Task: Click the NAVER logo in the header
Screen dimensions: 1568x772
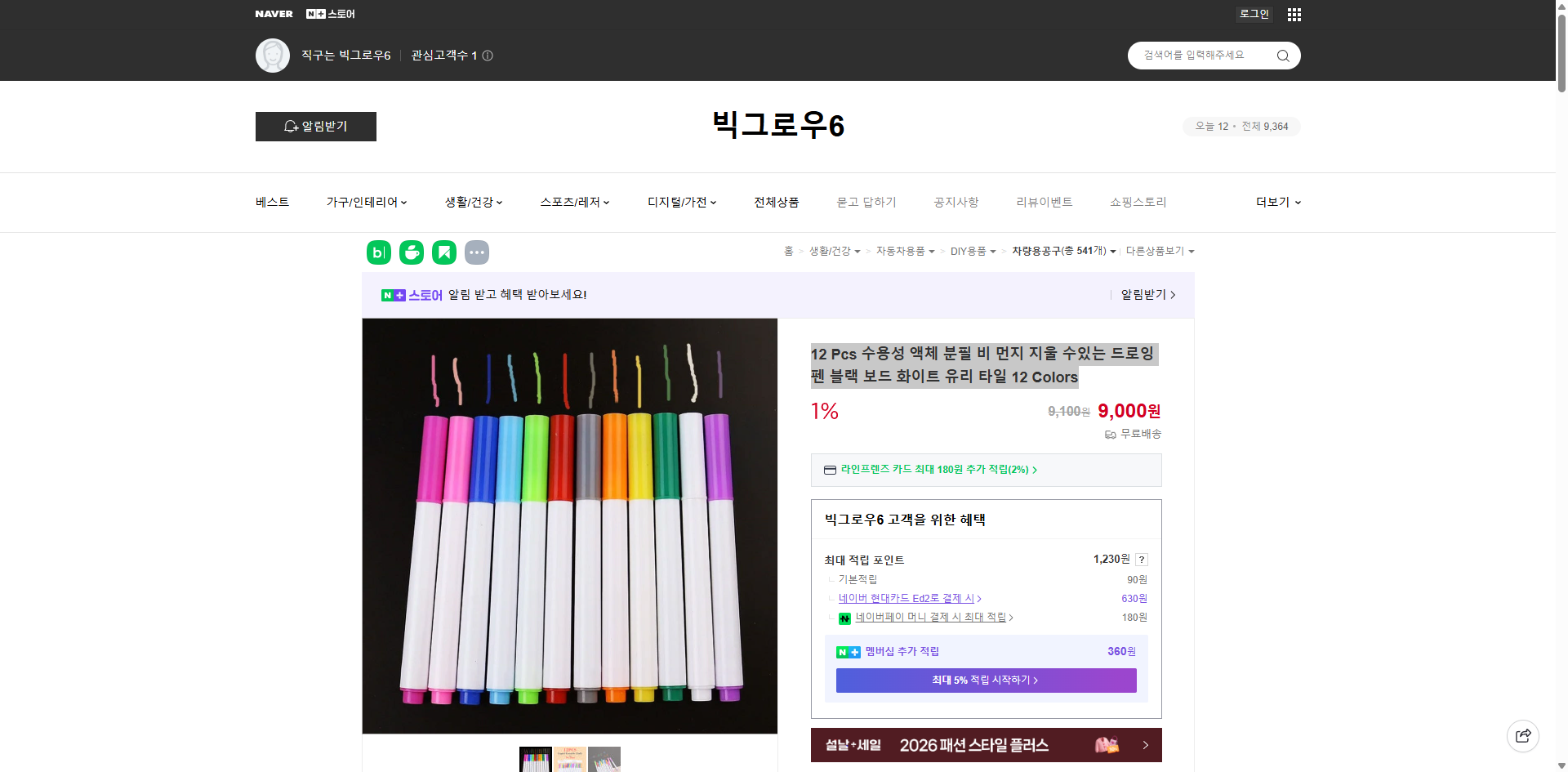Action: click(x=274, y=13)
